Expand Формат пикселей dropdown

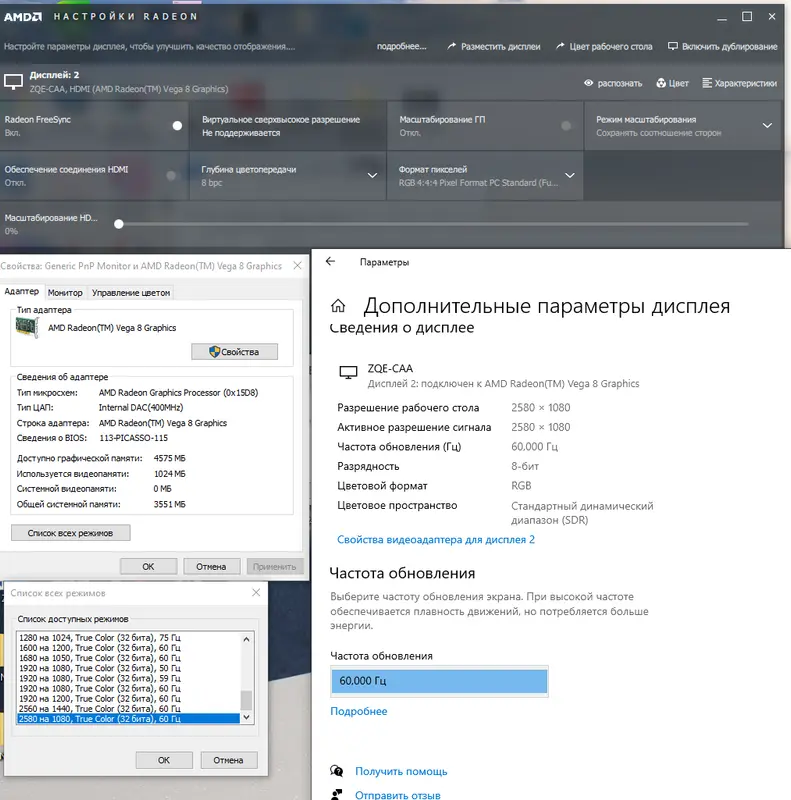click(570, 176)
